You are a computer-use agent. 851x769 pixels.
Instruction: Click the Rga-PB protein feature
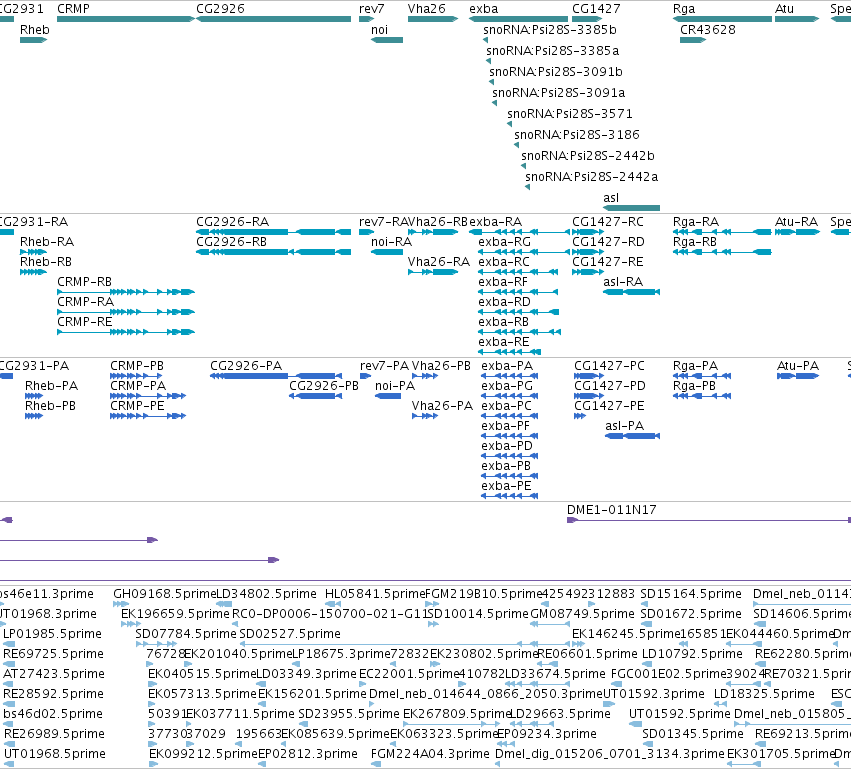tap(702, 396)
